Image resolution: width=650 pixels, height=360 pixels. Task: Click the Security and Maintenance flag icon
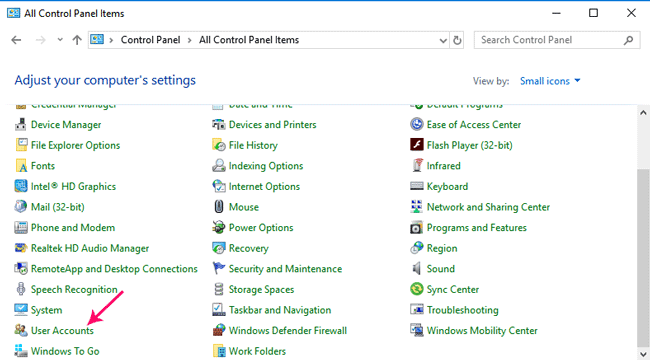point(219,268)
